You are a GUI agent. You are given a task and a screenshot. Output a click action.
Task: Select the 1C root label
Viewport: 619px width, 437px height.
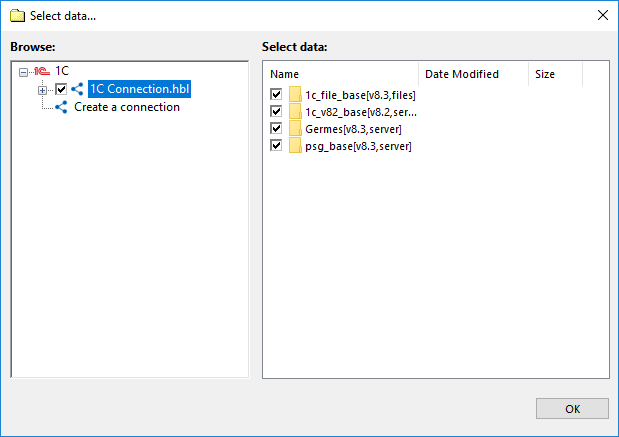62,71
